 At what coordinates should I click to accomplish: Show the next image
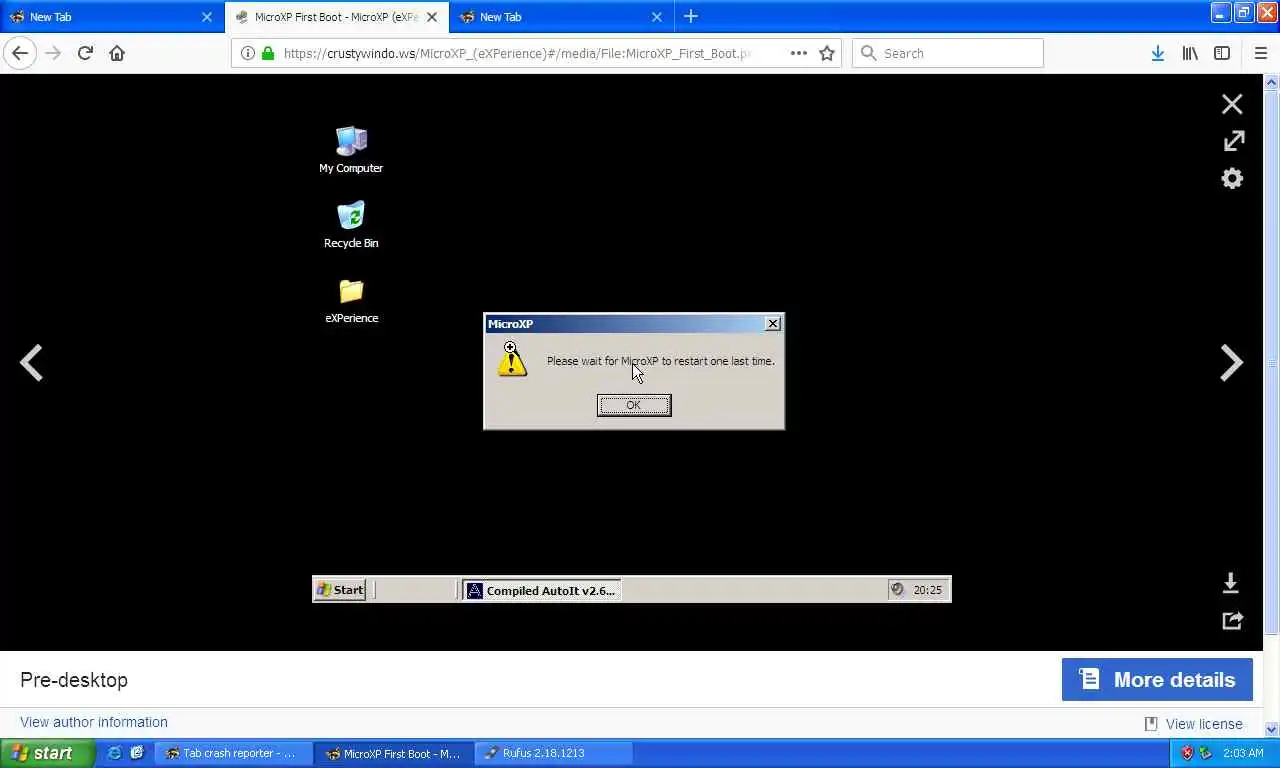pyautogui.click(x=1231, y=363)
